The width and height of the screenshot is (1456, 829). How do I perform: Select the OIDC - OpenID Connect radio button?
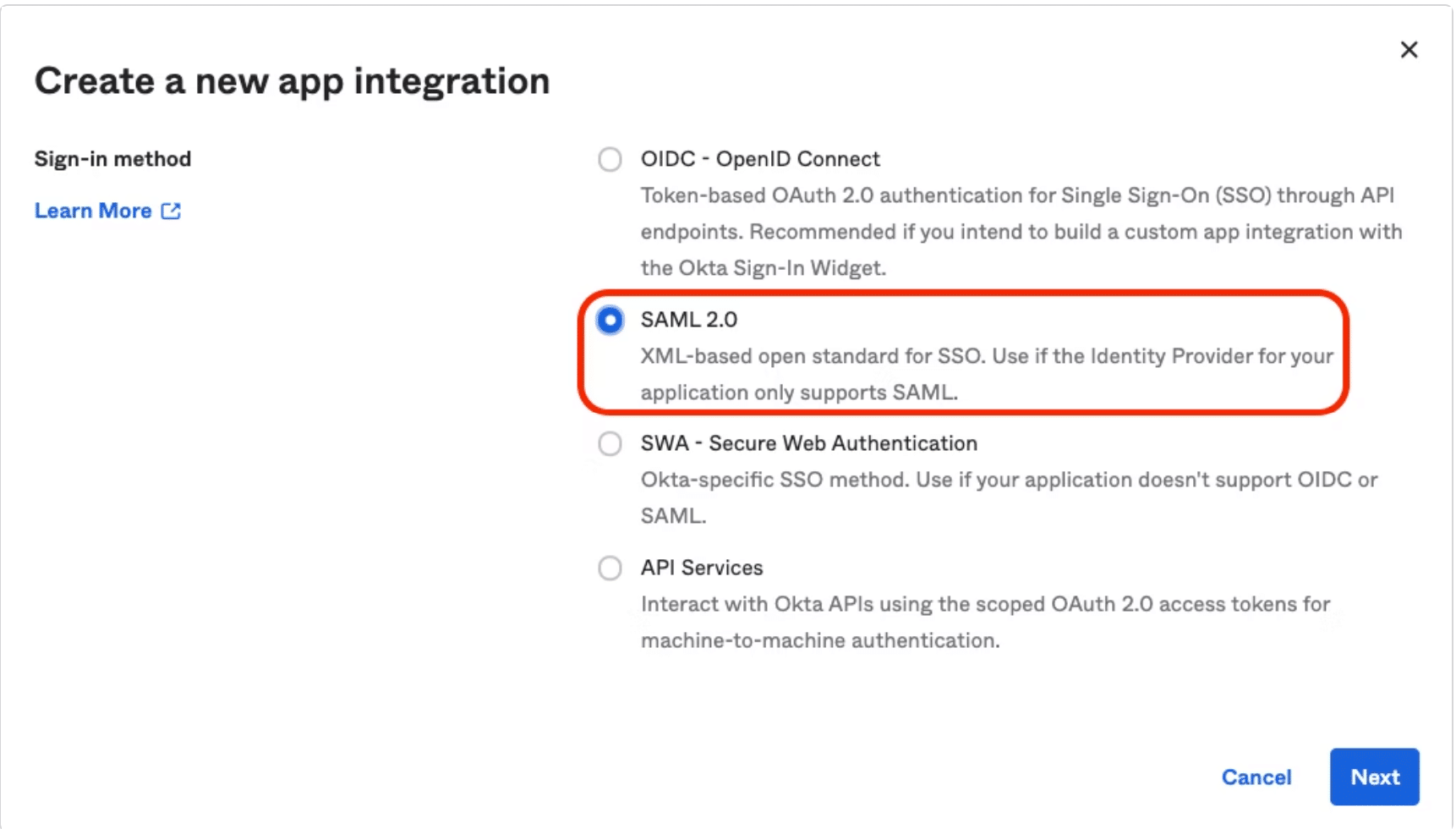(610, 159)
